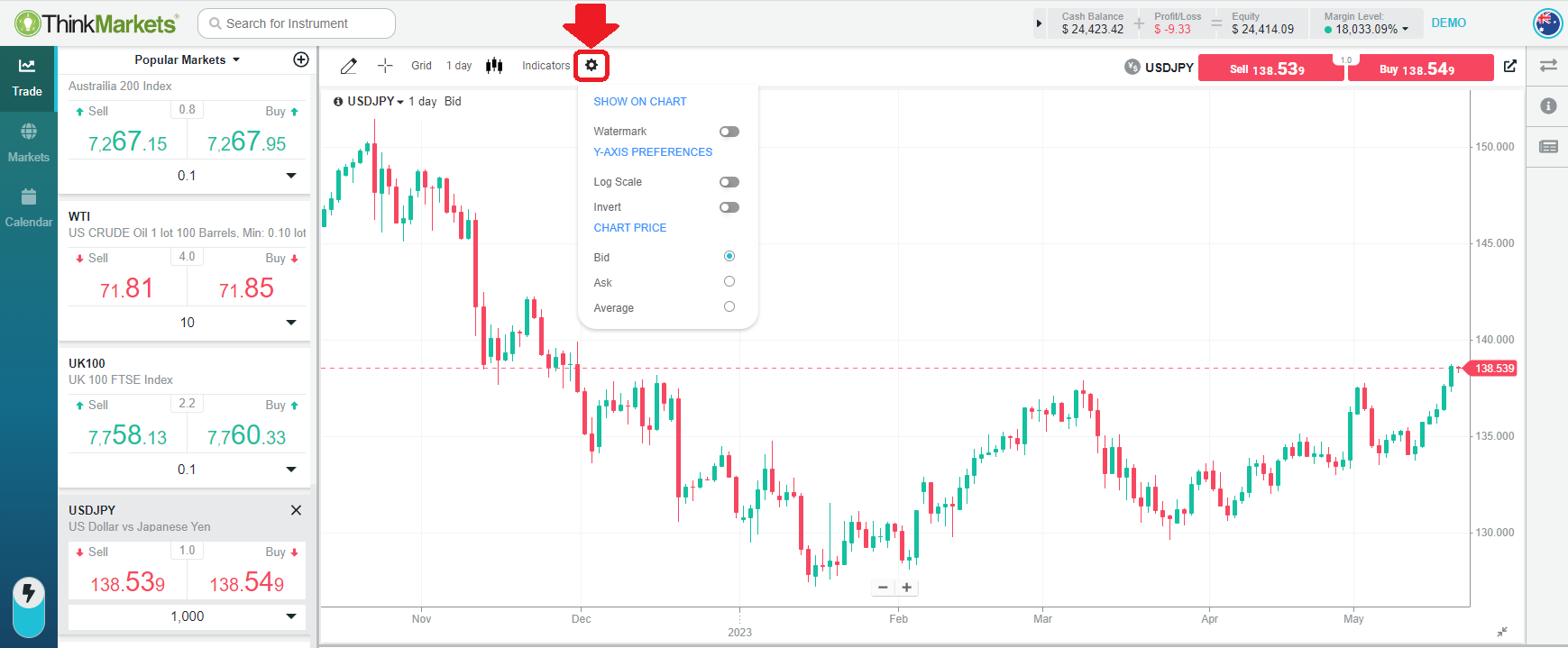The image size is (1568, 648).
Task: Open WTI lot size dropdown showing 10
Action: point(187,323)
